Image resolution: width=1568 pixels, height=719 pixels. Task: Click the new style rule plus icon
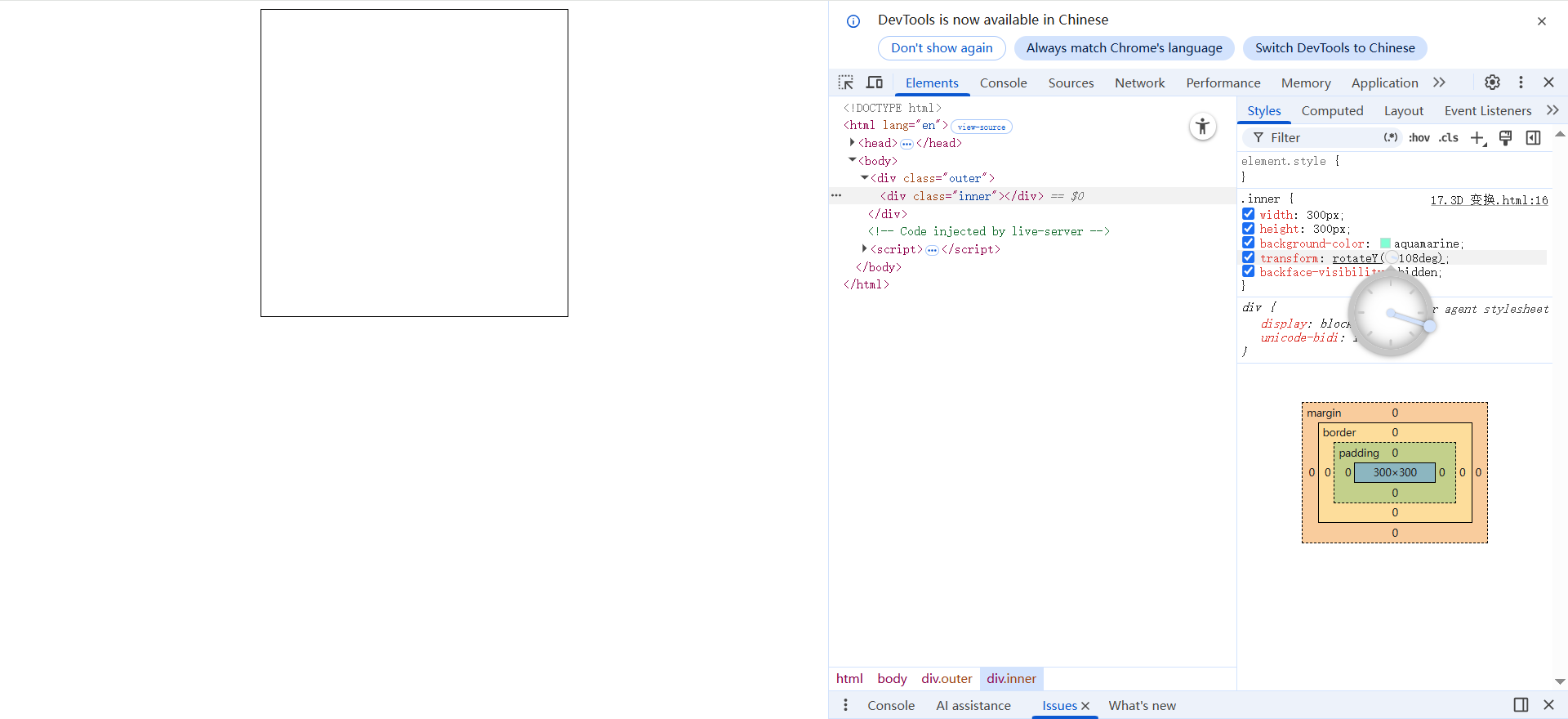point(1478,138)
